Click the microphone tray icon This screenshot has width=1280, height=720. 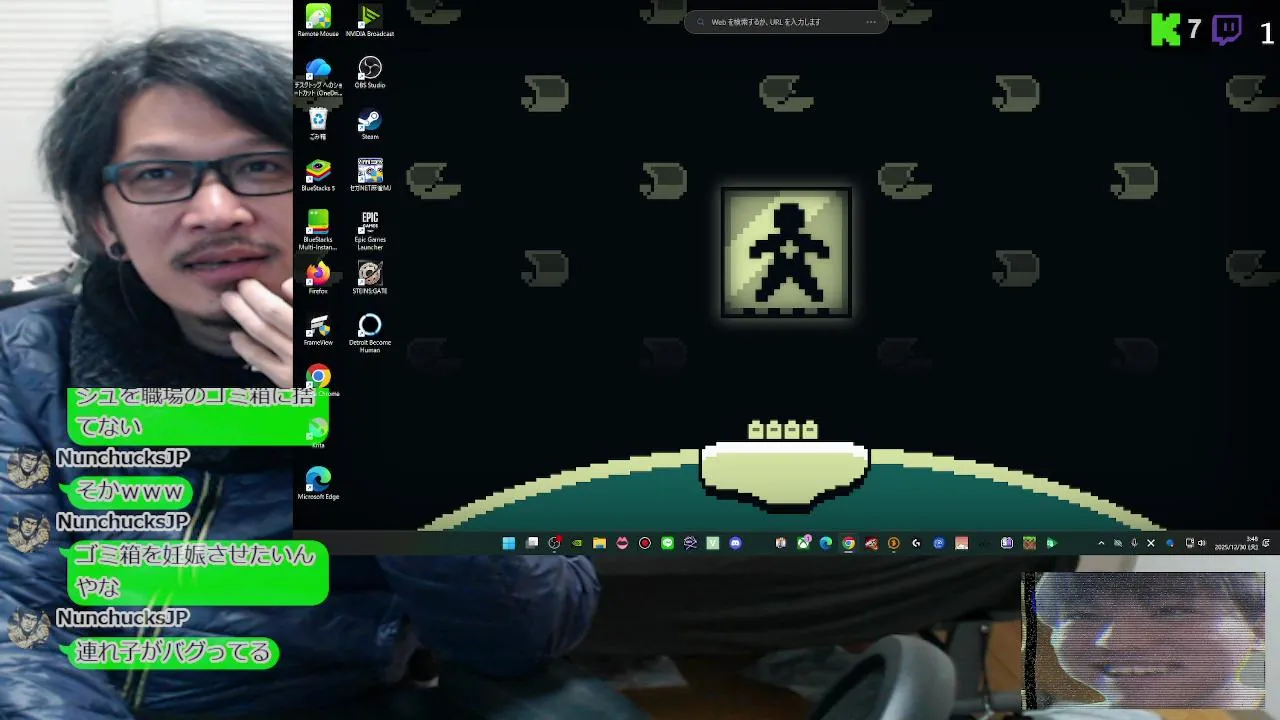pos(1134,543)
